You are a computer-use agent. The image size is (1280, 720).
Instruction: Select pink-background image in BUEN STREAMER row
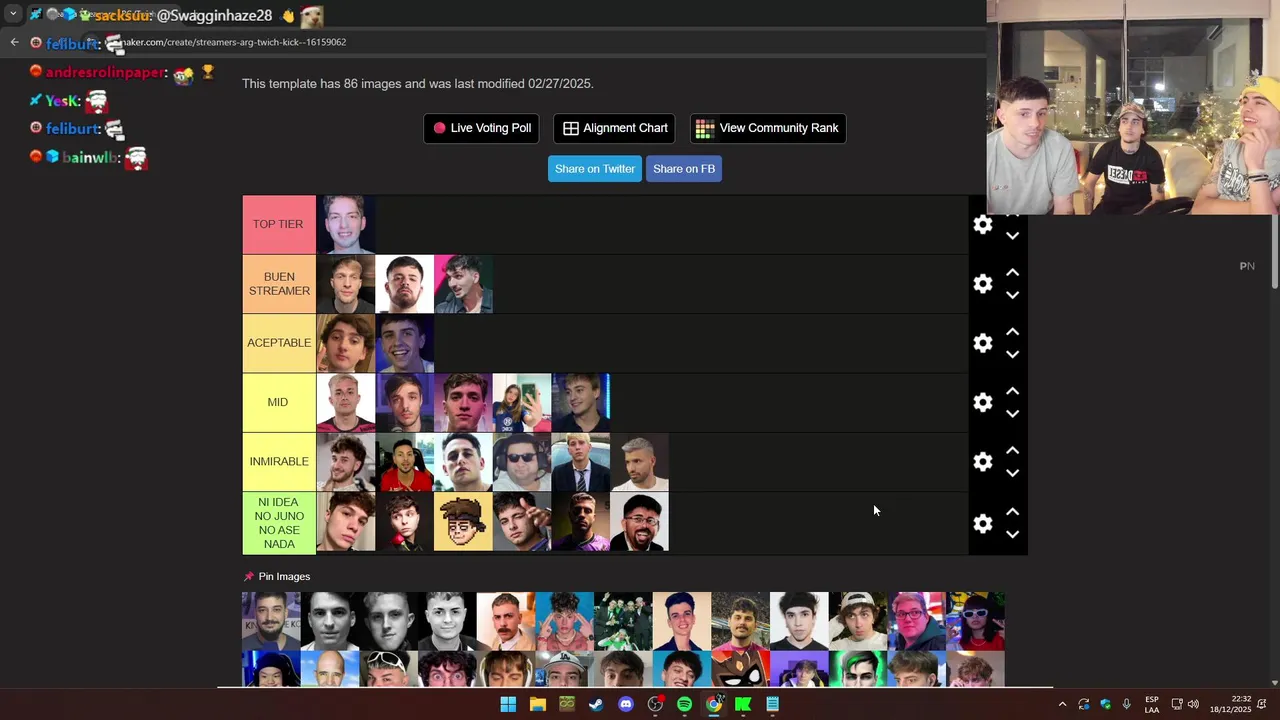[x=463, y=284]
